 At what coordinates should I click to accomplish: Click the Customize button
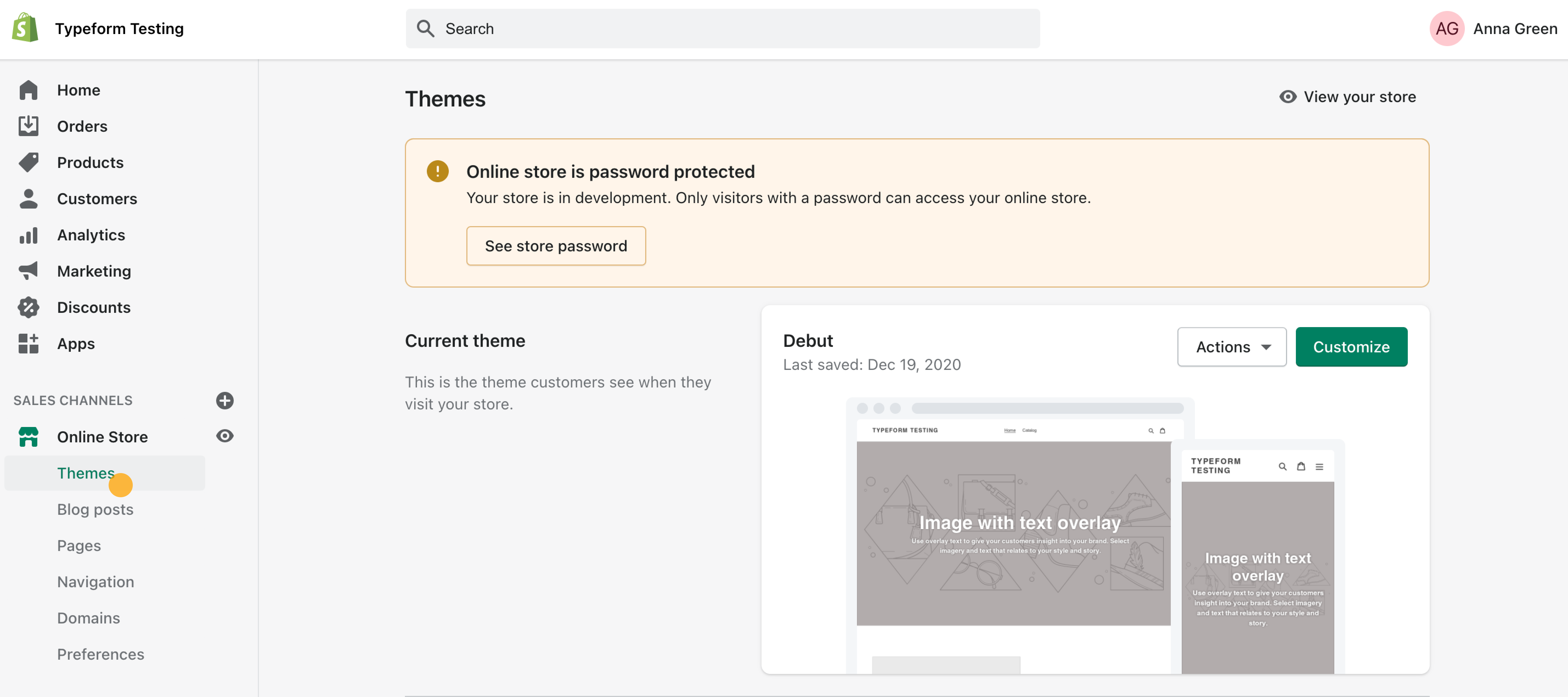[1351, 347]
